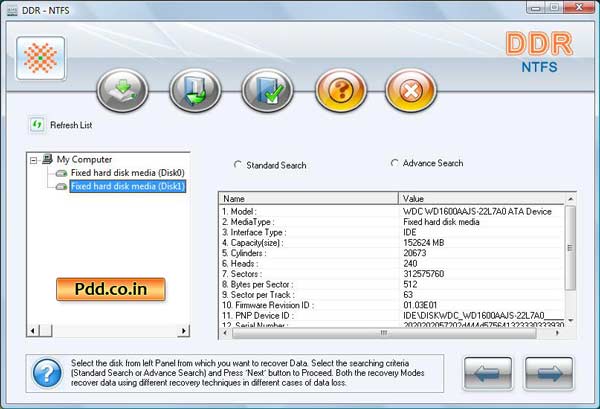
Task: Select Fixed hard disk media (Disk0)
Action: pyautogui.click(x=127, y=173)
